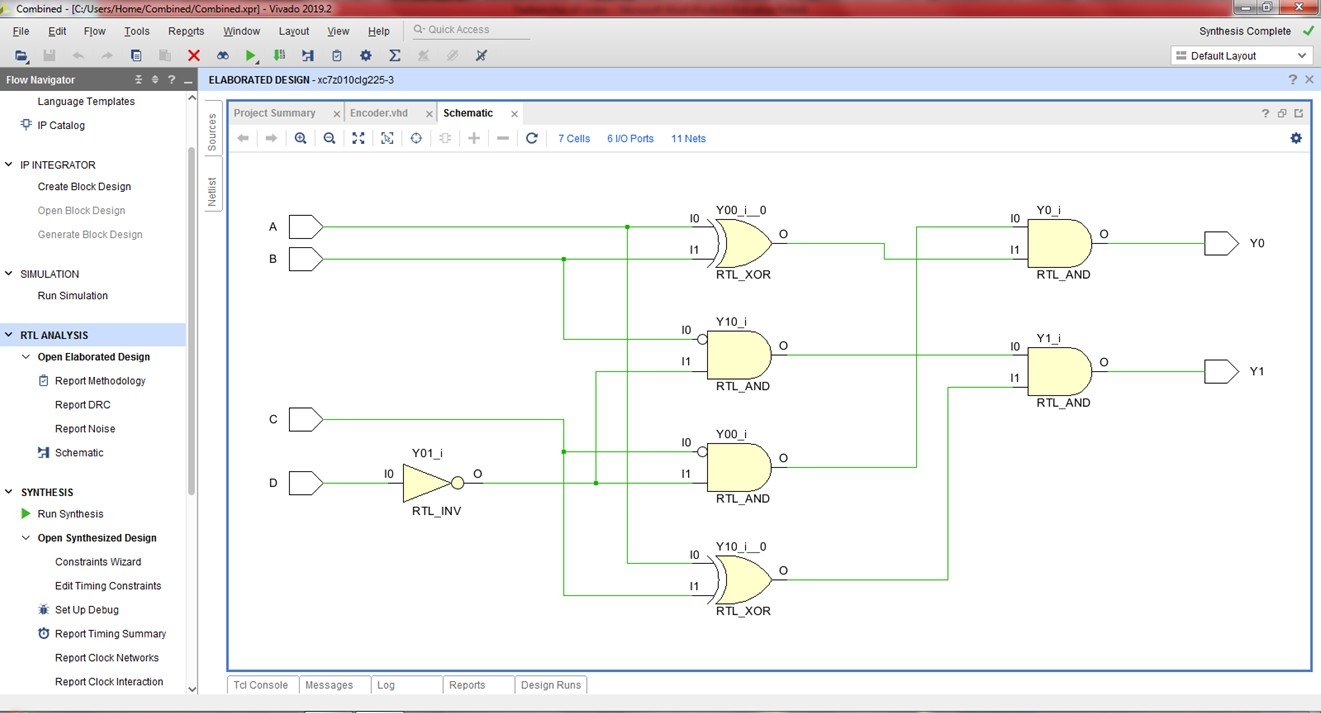Click the auto-fit selection crosshair icon
Image resolution: width=1321 pixels, height=713 pixels.
click(416, 138)
